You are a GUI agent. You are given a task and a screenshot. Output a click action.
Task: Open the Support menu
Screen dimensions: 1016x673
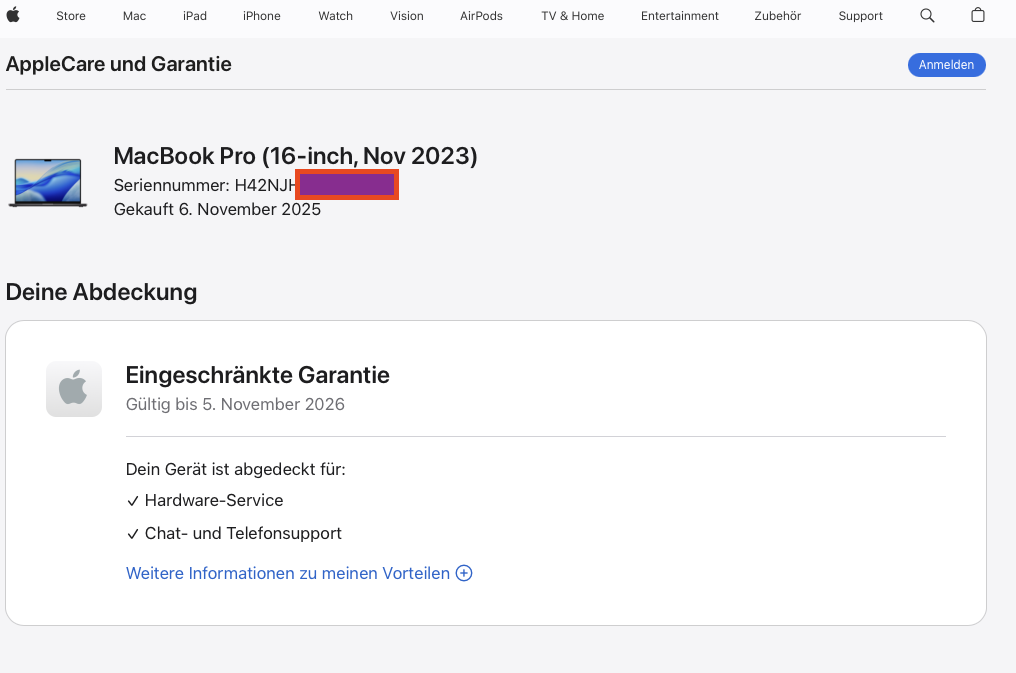[860, 16]
